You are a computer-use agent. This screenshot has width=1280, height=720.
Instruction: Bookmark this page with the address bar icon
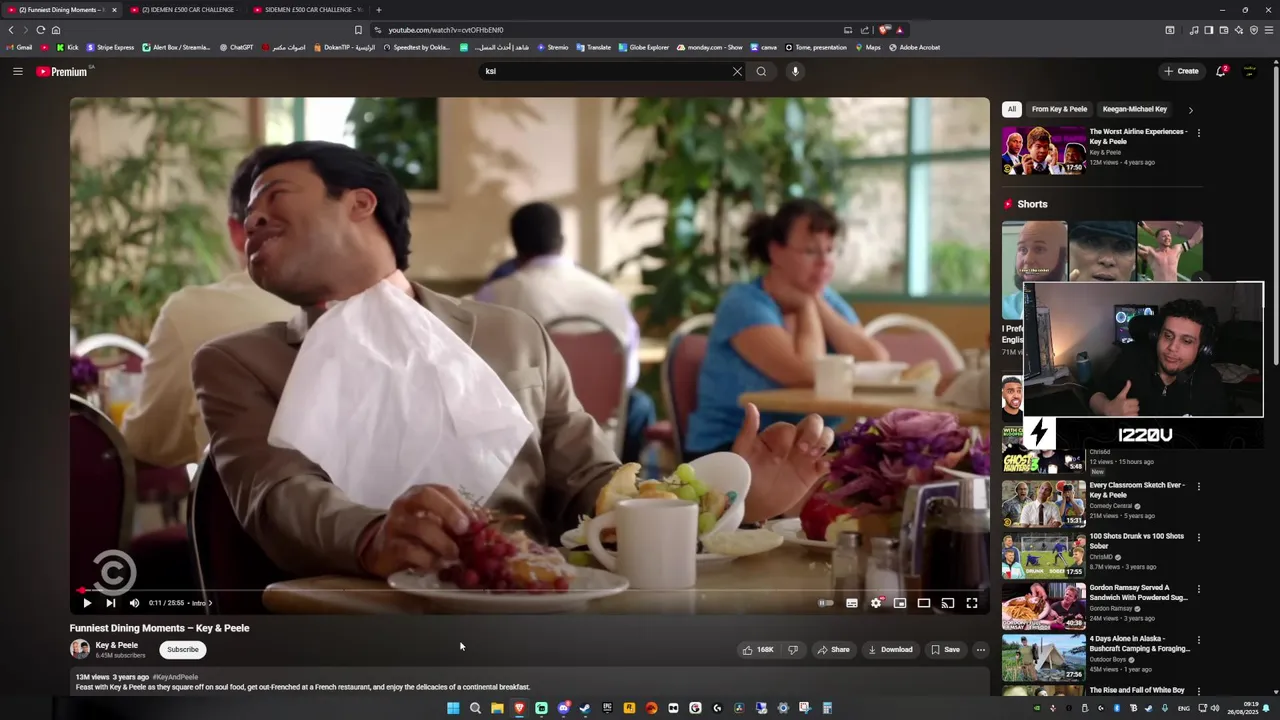pyautogui.click(x=358, y=30)
